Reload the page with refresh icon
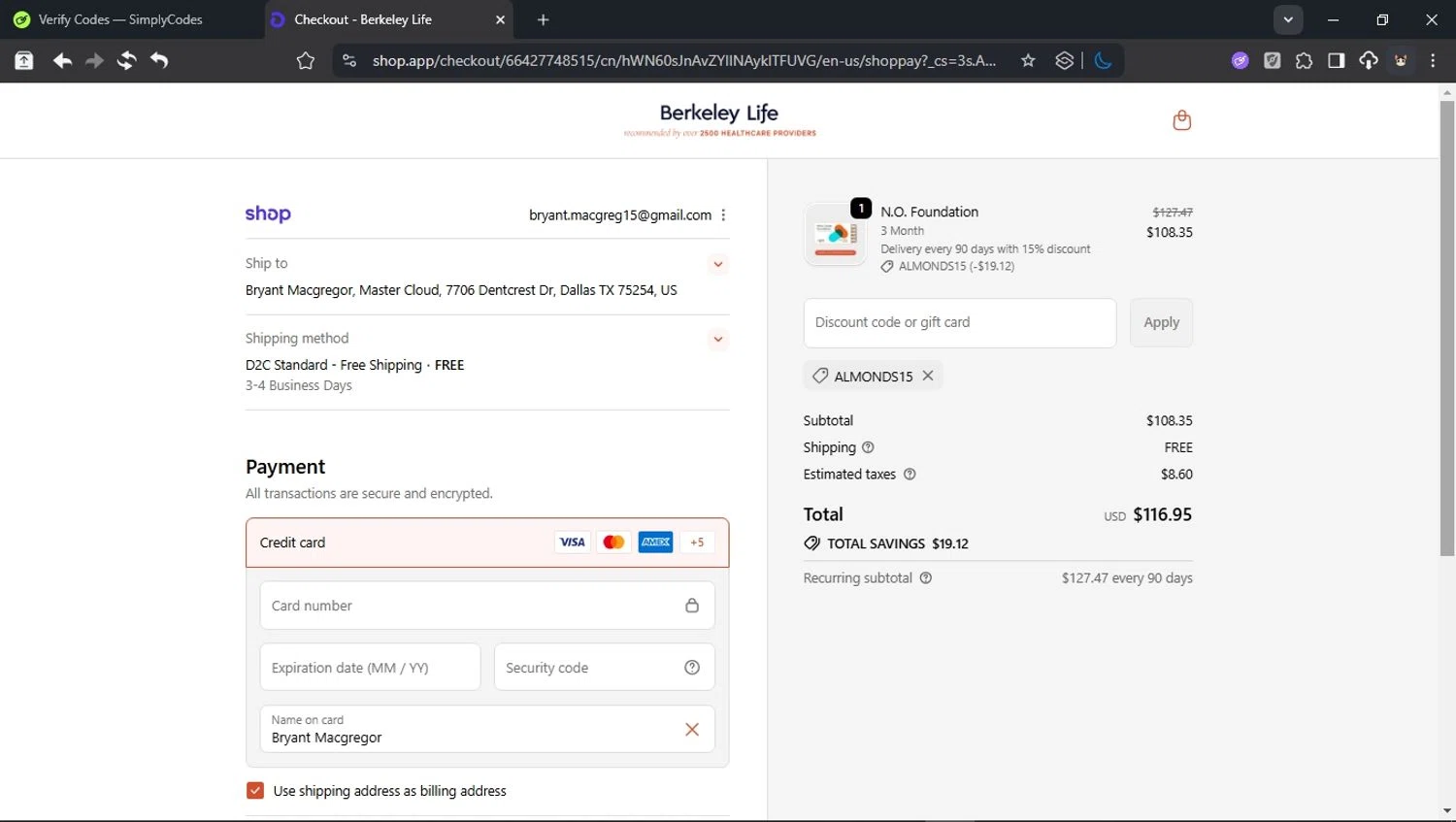 pyautogui.click(x=127, y=61)
